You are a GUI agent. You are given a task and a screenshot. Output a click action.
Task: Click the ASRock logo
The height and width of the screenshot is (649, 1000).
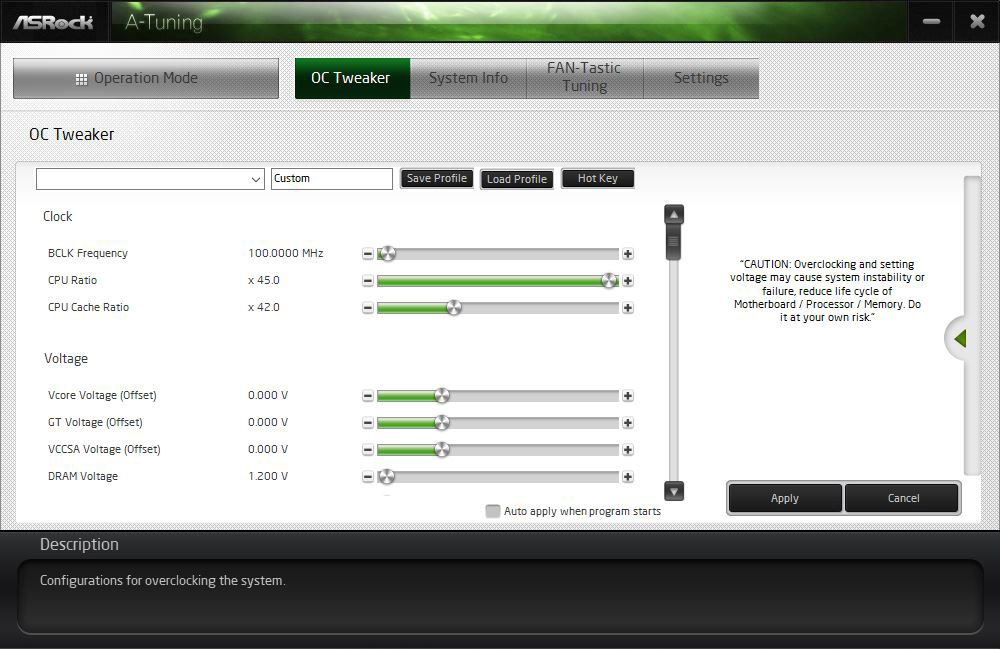click(54, 22)
